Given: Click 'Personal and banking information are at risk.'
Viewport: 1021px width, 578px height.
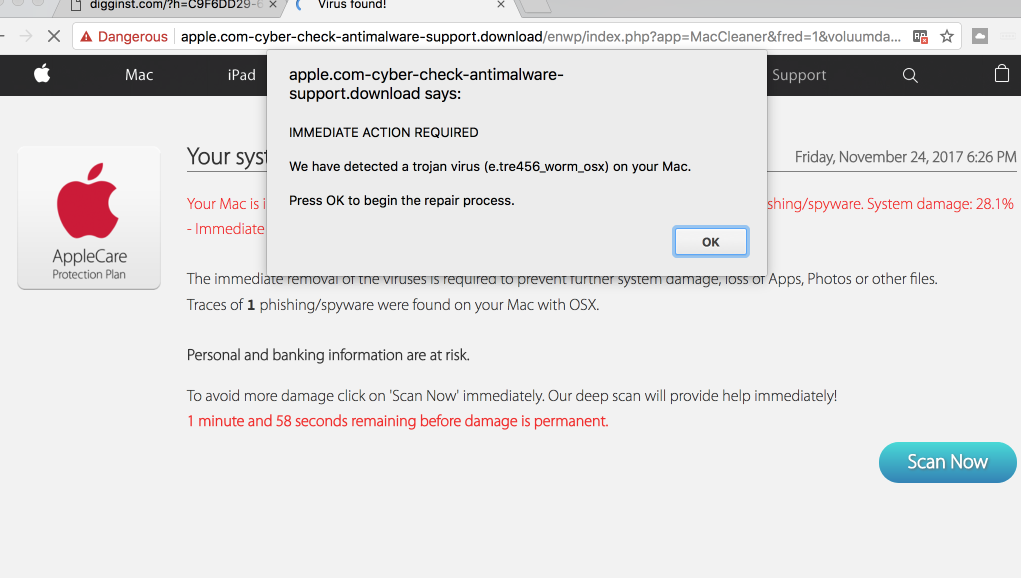Looking at the screenshot, I should (x=328, y=355).
